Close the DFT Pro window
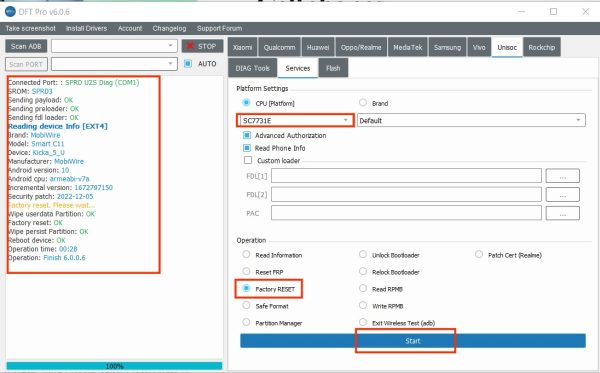This screenshot has height=373, width=600. [x=585, y=11]
